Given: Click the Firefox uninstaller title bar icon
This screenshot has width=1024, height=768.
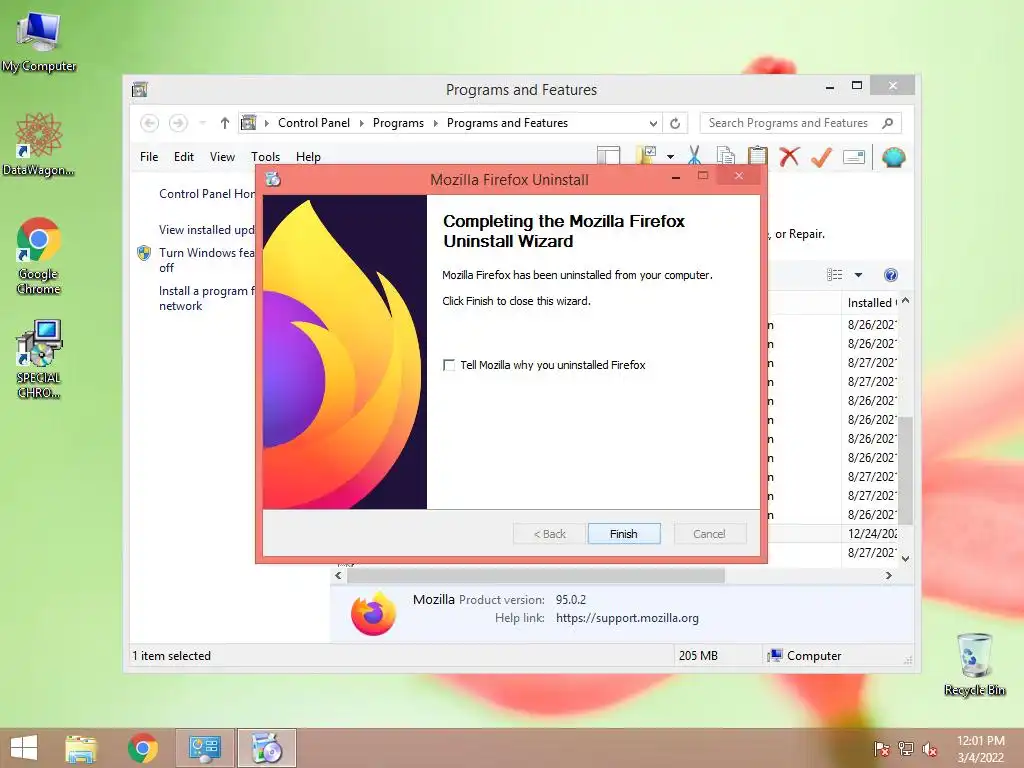Looking at the screenshot, I should (x=273, y=179).
